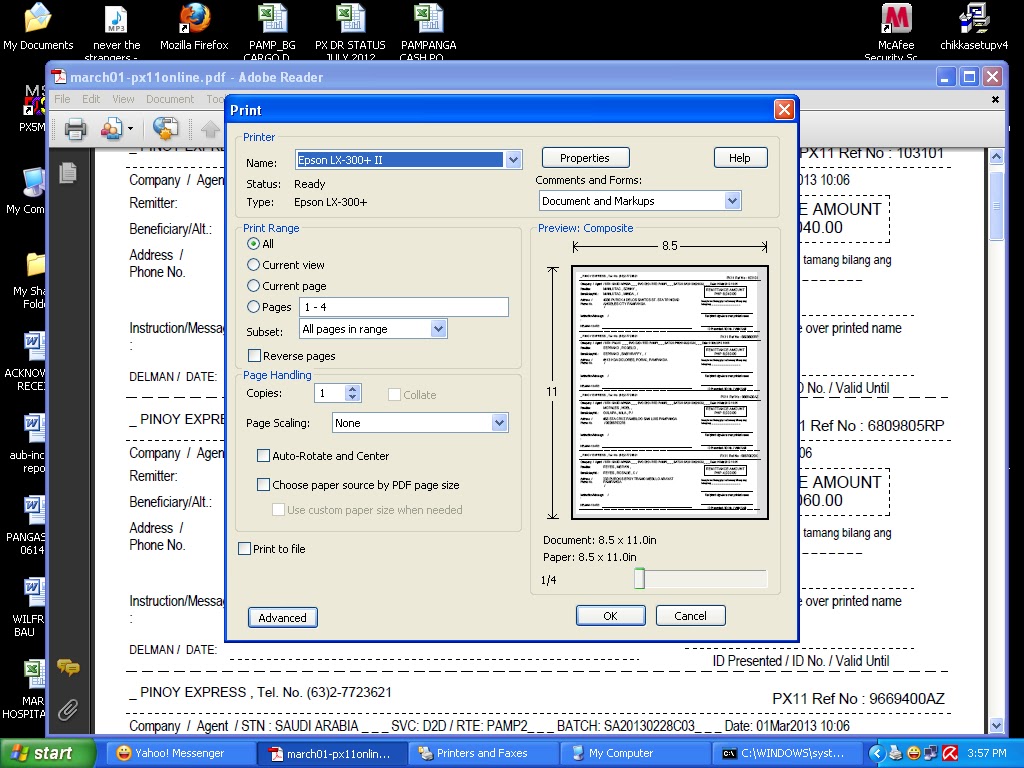
Task: Select the Current view radio button
Action: click(253, 264)
